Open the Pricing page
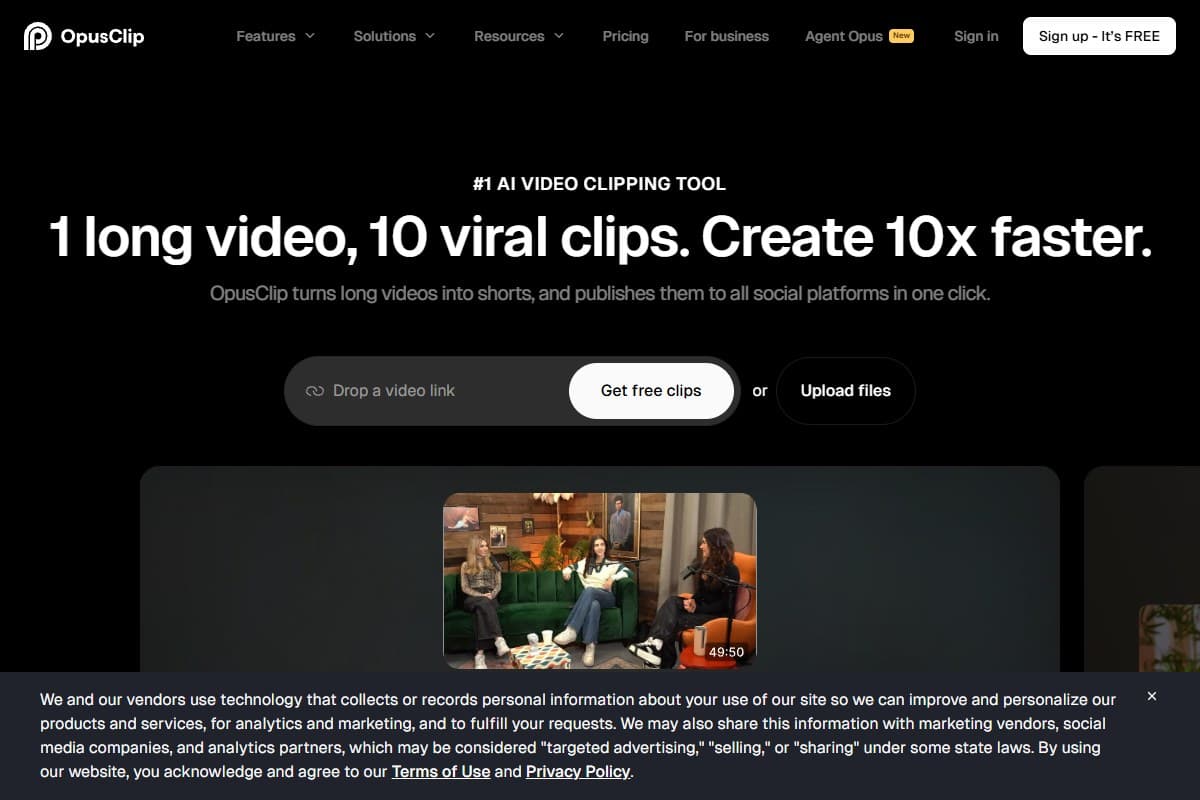The image size is (1200, 800). [x=625, y=36]
